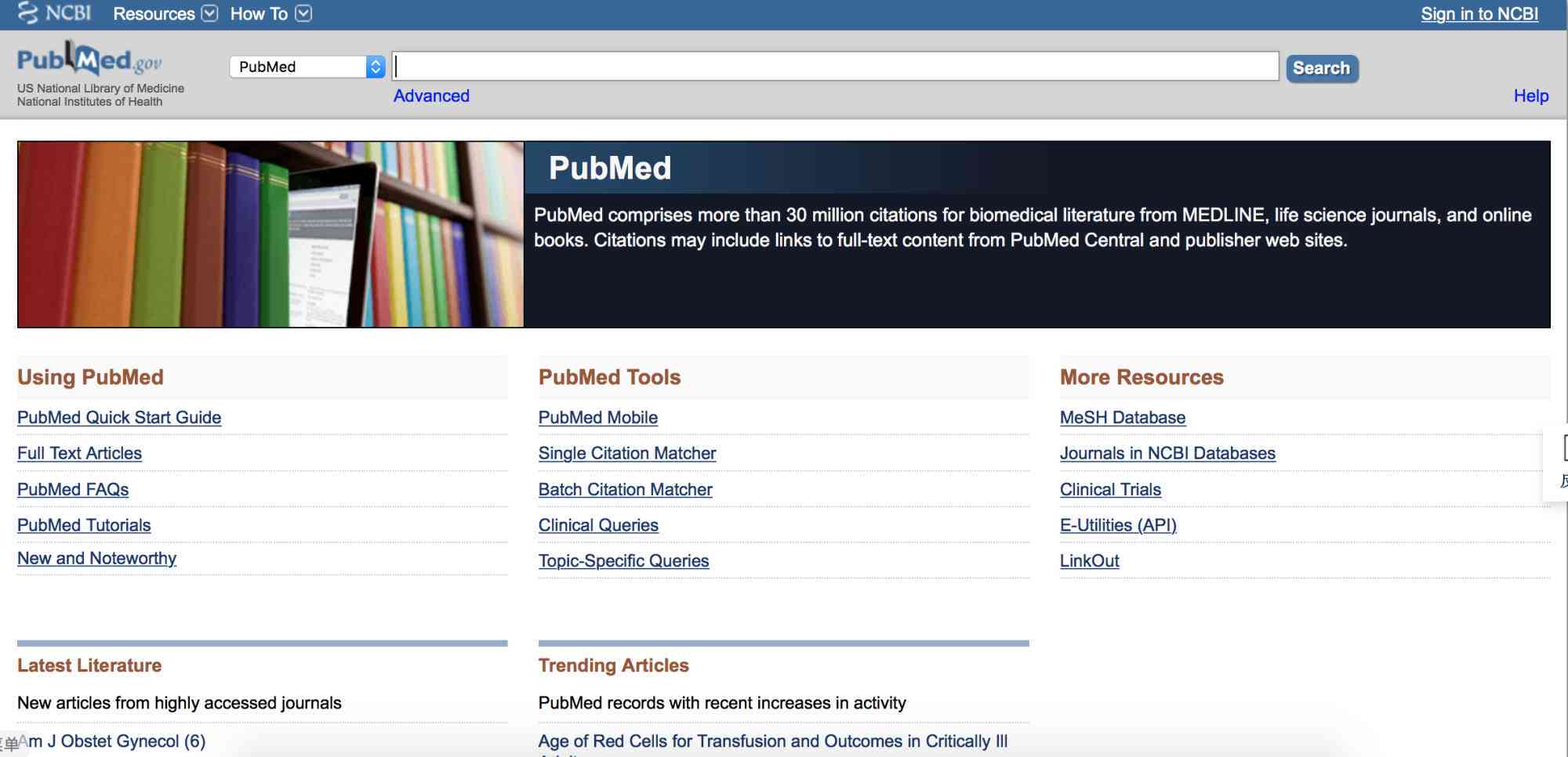Click the Trending Articles heading
1568x757 pixels.
(613, 665)
